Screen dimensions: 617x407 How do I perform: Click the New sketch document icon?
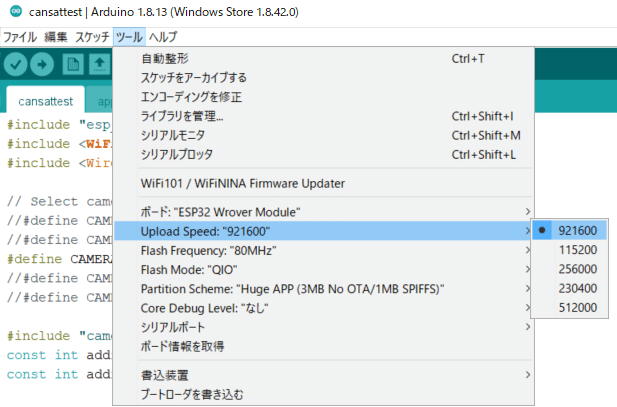72,65
